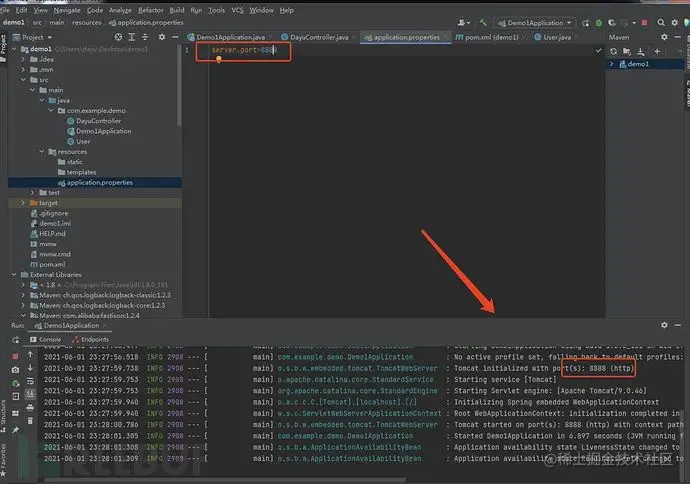The height and width of the screenshot is (484, 690).
Task: Open Structure tool window side tab
Action: pos(4,415)
